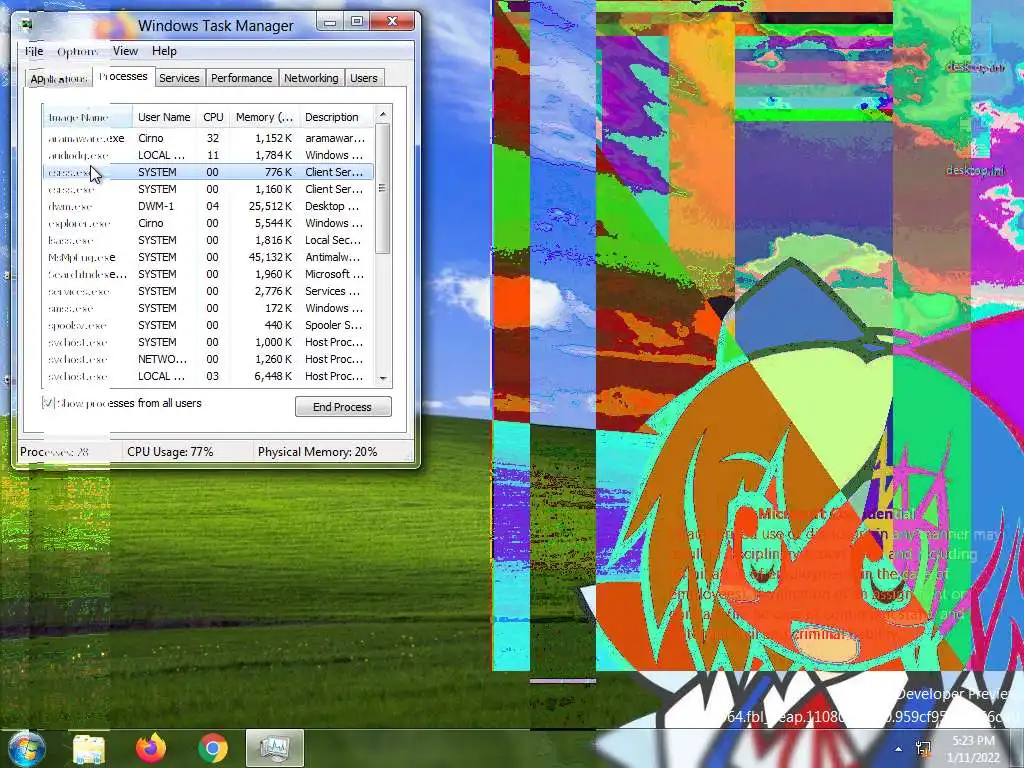Click CPU Usage 77% in status bar
Screen dimensions: 1024x768
[170, 451]
